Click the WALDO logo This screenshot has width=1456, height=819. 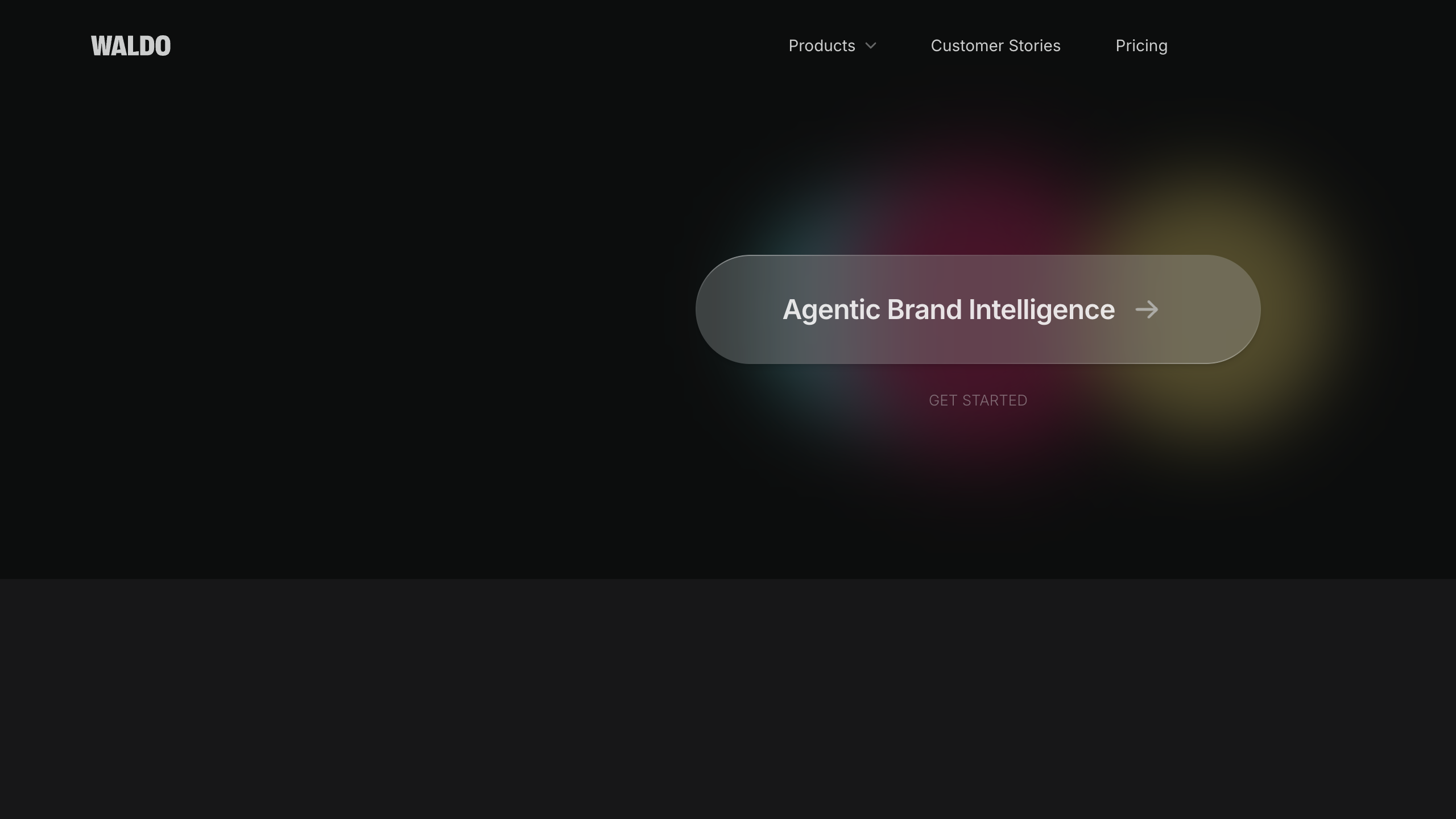131,46
